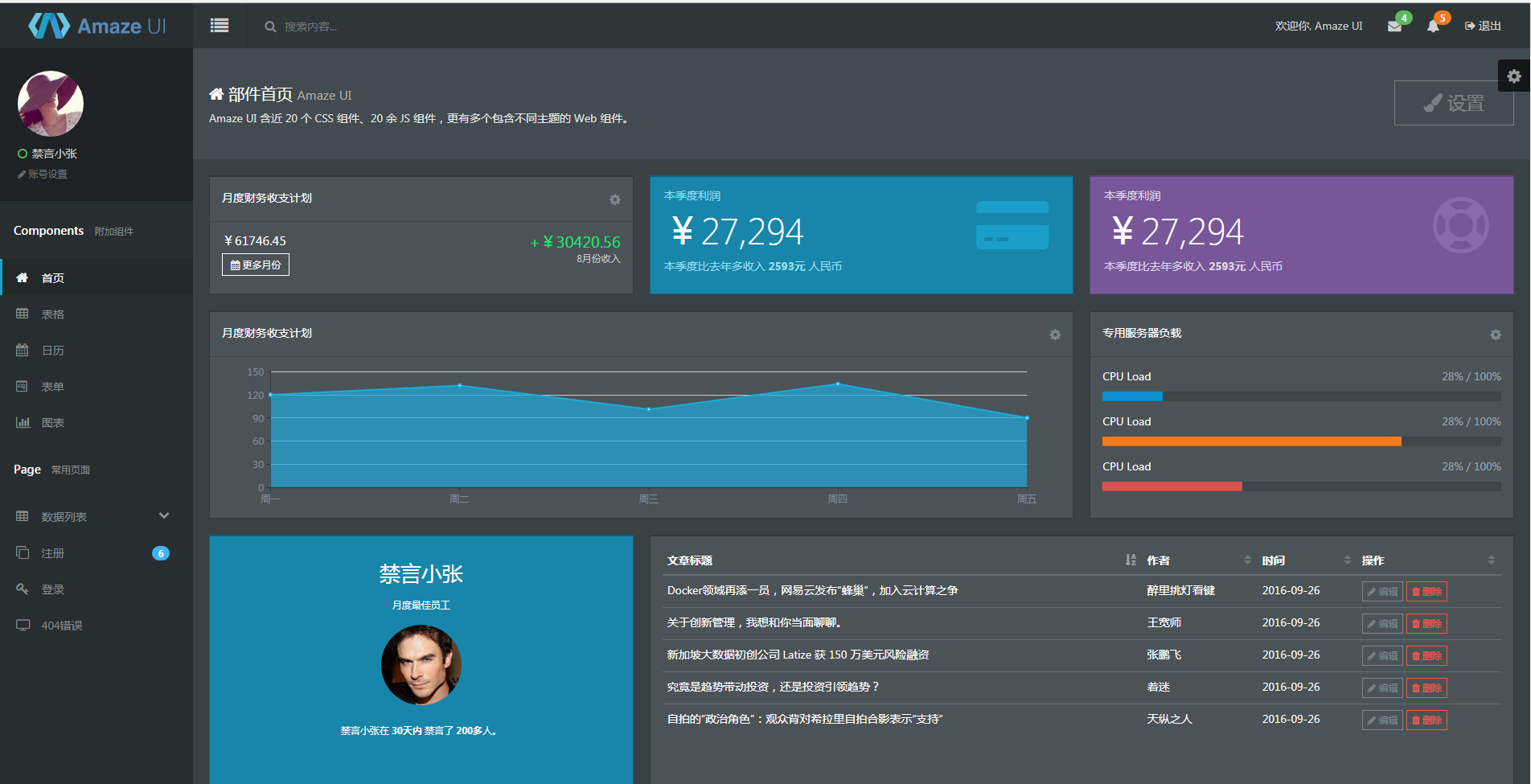Click the credit card icon in blue card

(x=1012, y=225)
